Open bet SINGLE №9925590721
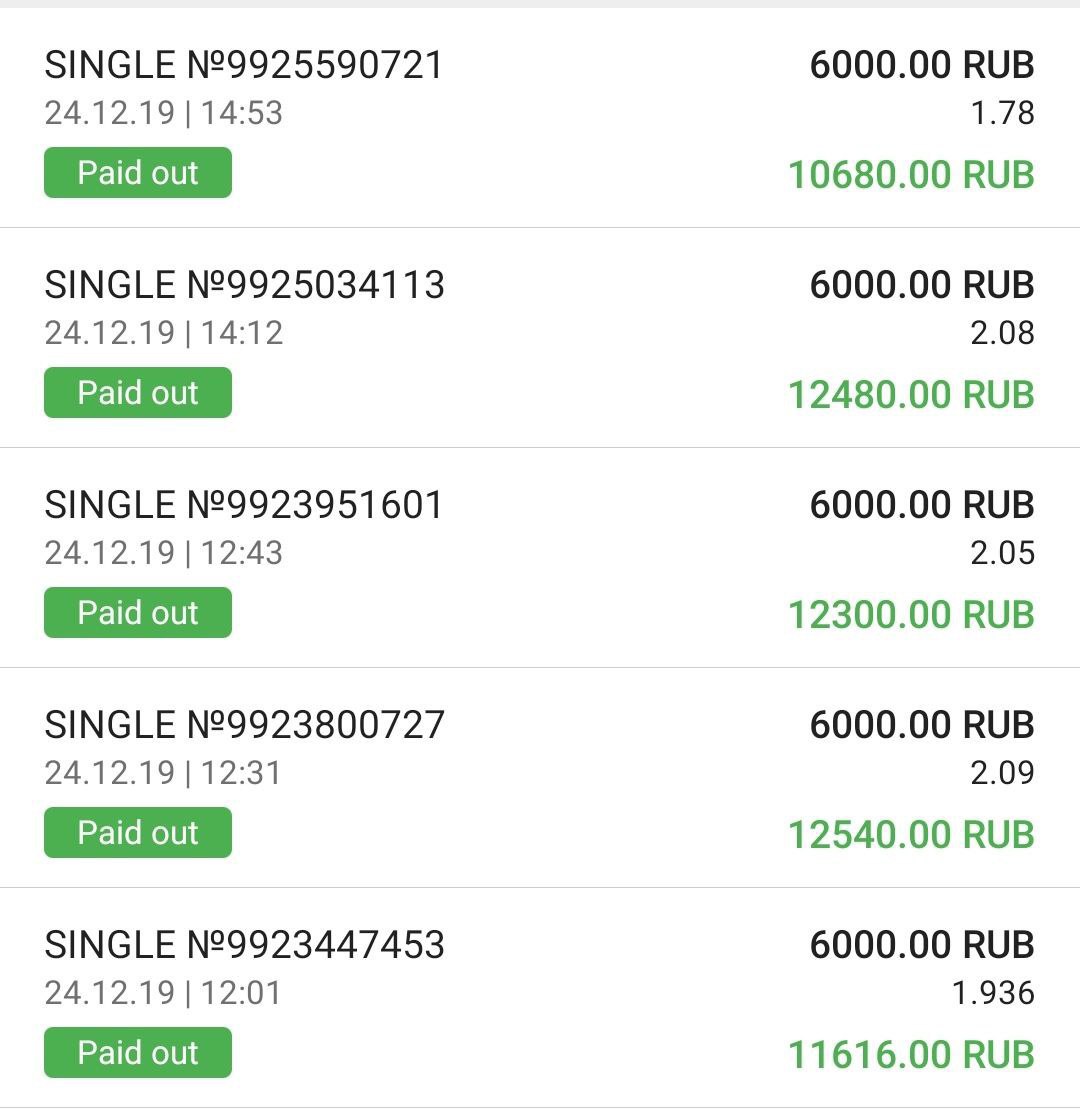The image size is (1080, 1109). [x=243, y=66]
